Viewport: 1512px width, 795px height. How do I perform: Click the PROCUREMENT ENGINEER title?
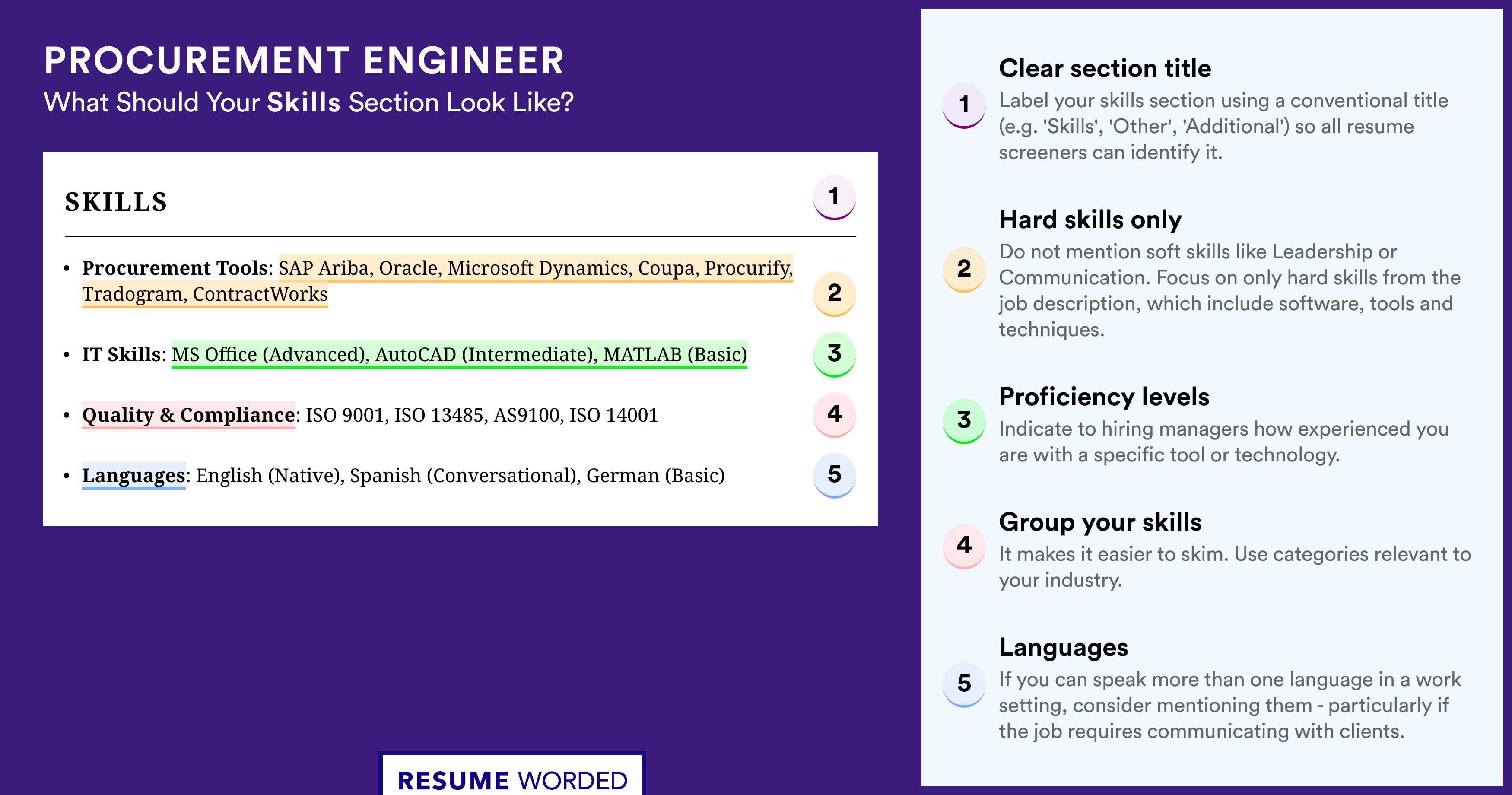(x=304, y=61)
